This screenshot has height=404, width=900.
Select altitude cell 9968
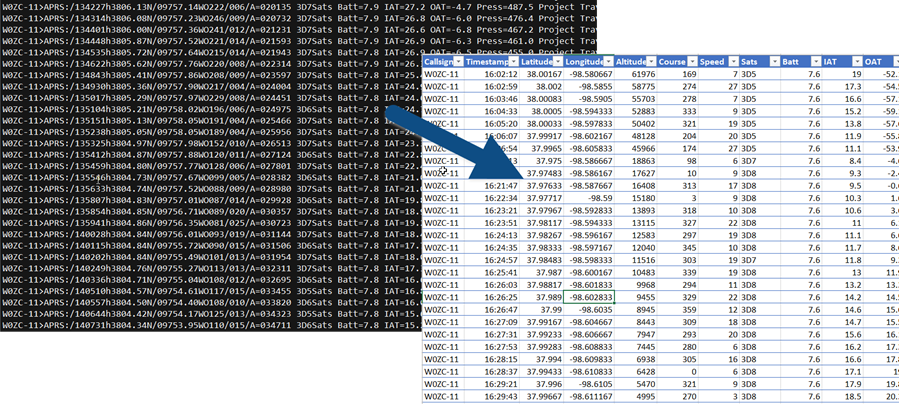[635, 285]
